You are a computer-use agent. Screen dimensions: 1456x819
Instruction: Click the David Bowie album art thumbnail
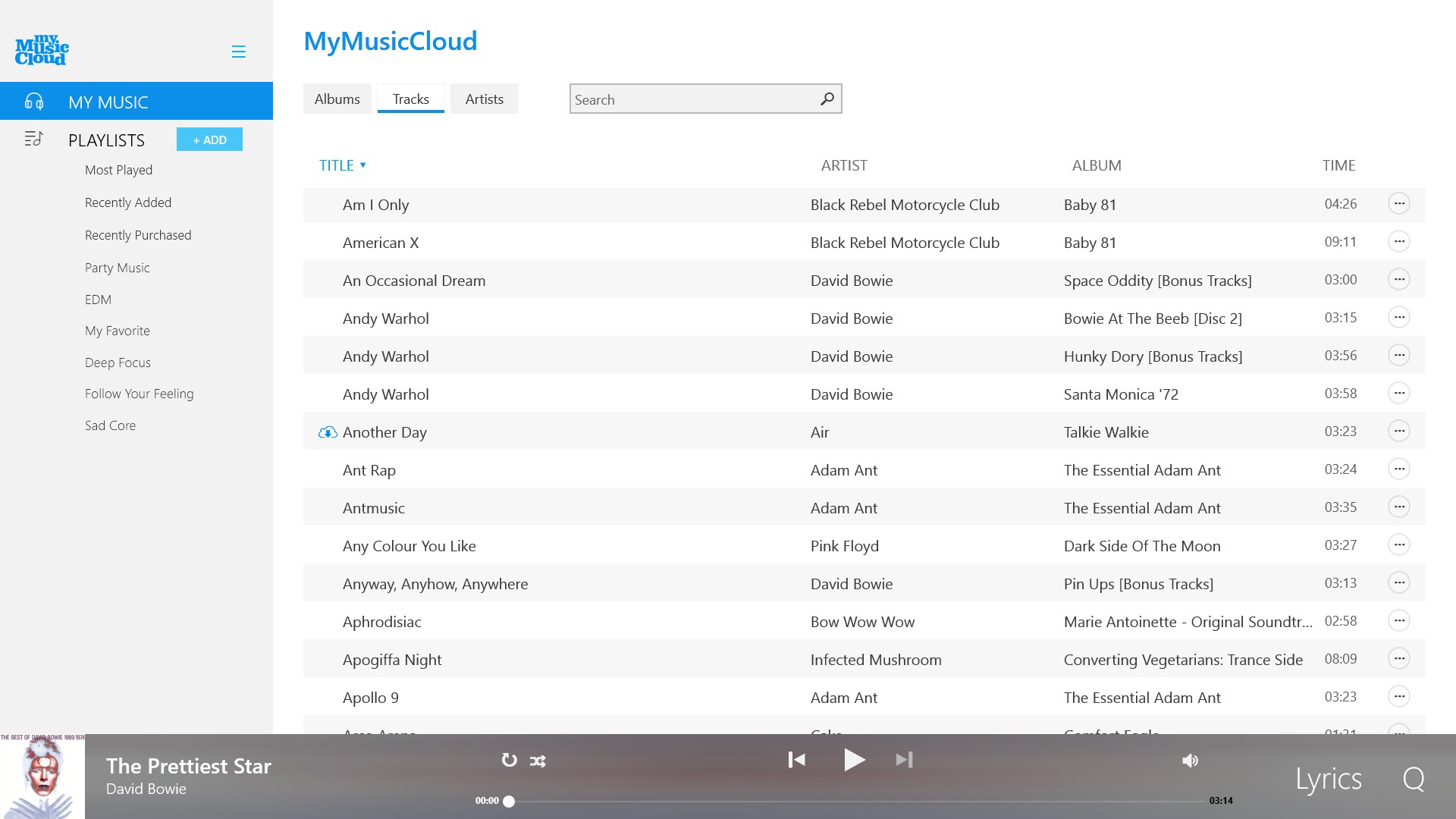tap(42, 777)
